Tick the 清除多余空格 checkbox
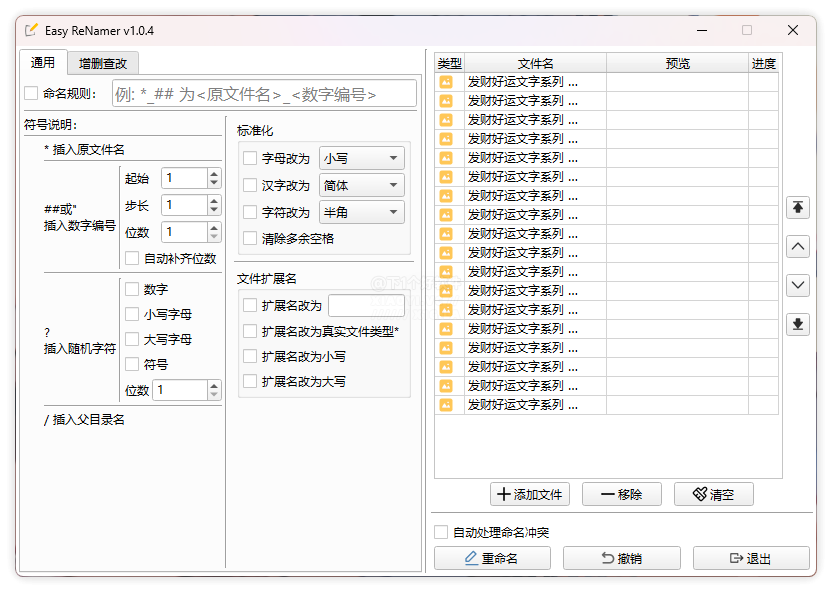Screen dimensions: 832x592 (x=249, y=238)
